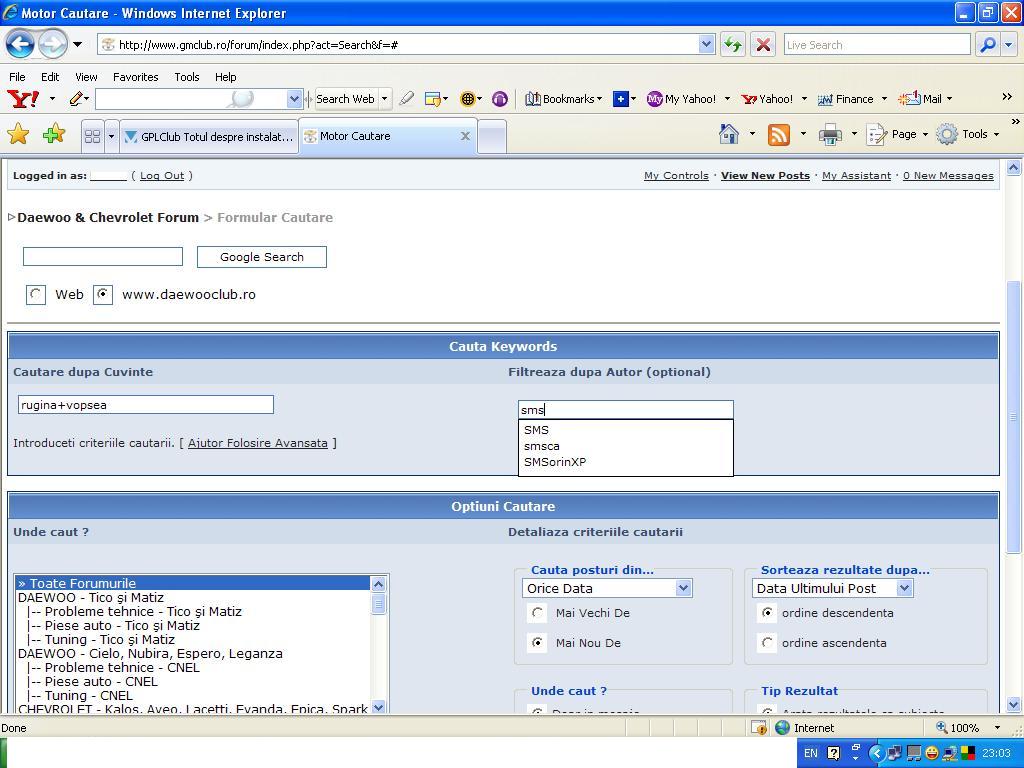The image size is (1024, 768).
Task: Click the Home page icon
Action: click(x=729, y=134)
